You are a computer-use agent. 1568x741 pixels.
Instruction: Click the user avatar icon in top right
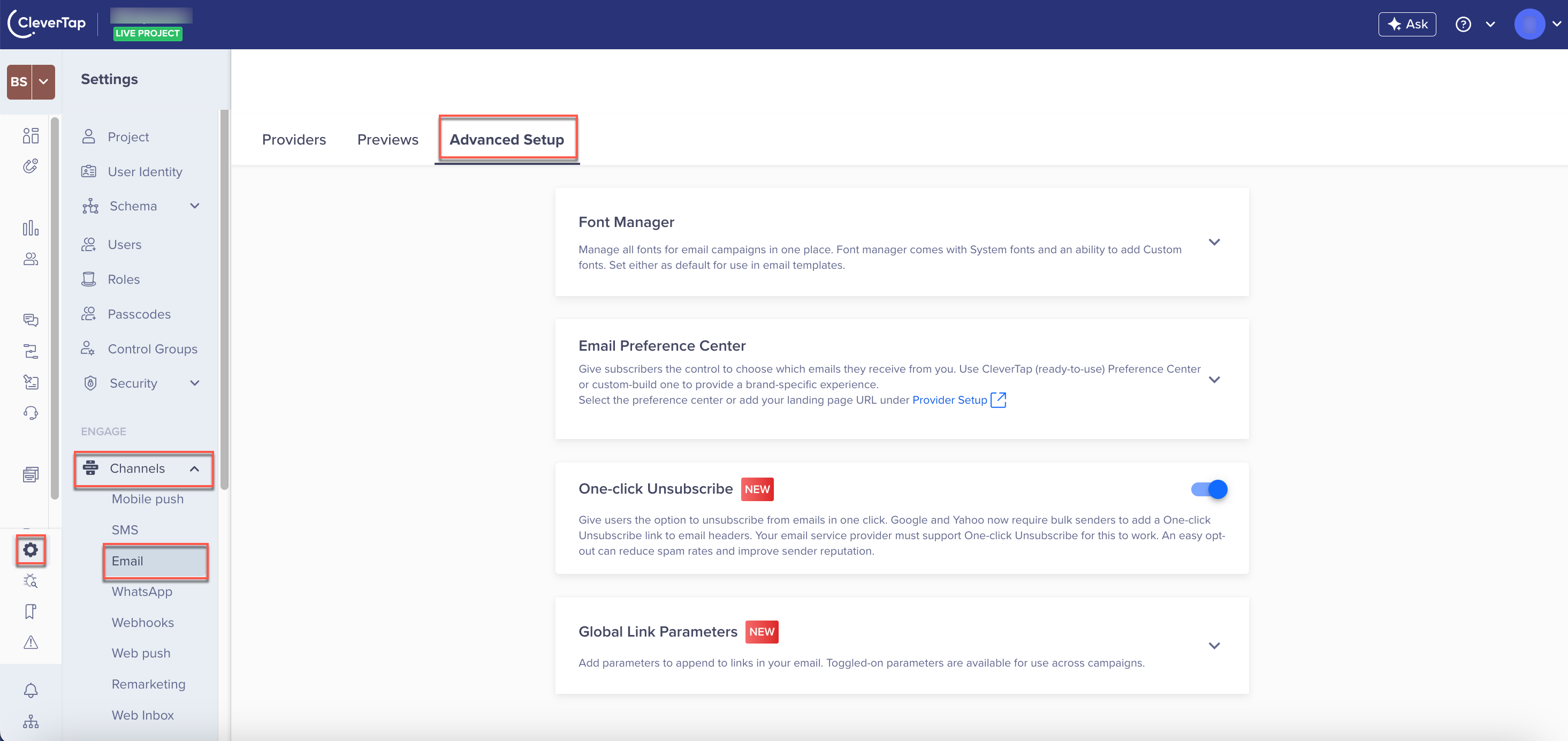[1528, 24]
